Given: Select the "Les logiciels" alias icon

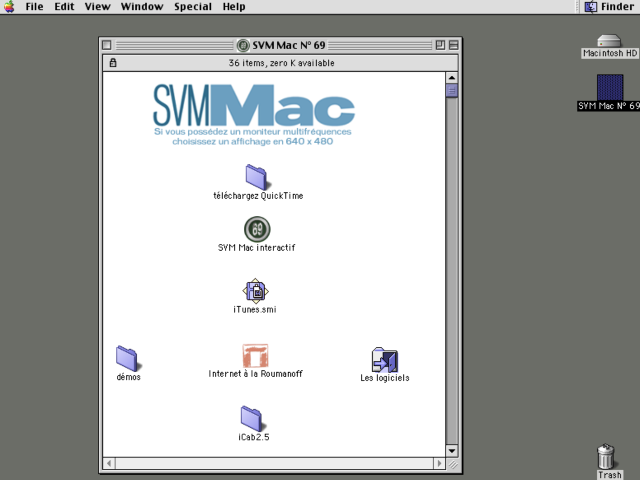Looking at the screenshot, I should [384, 360].
